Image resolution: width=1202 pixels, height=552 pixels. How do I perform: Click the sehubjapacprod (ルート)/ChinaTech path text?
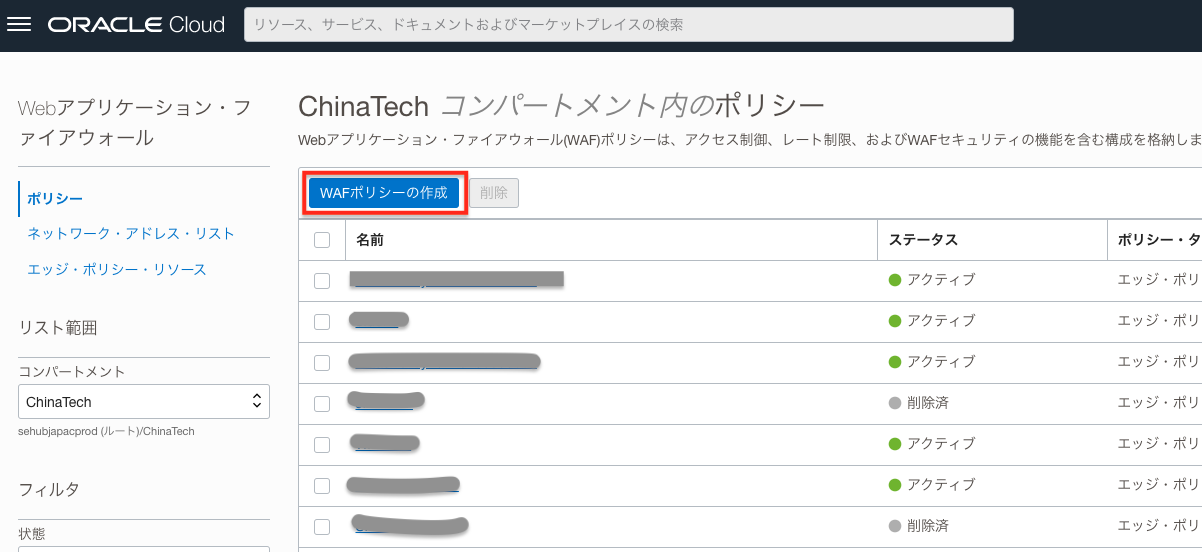106,431
